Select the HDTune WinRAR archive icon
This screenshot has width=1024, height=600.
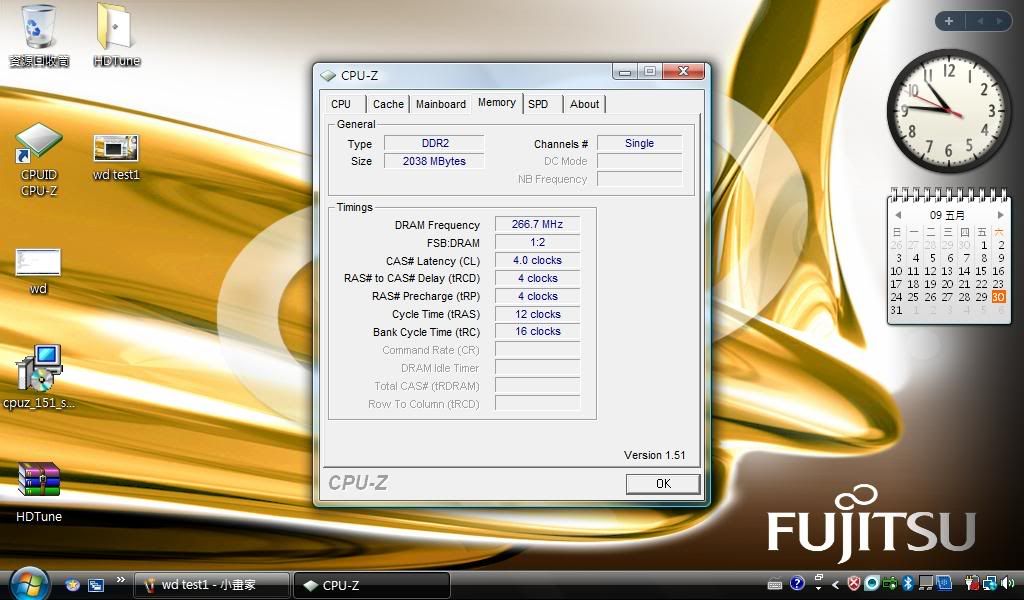coord(39,492)
